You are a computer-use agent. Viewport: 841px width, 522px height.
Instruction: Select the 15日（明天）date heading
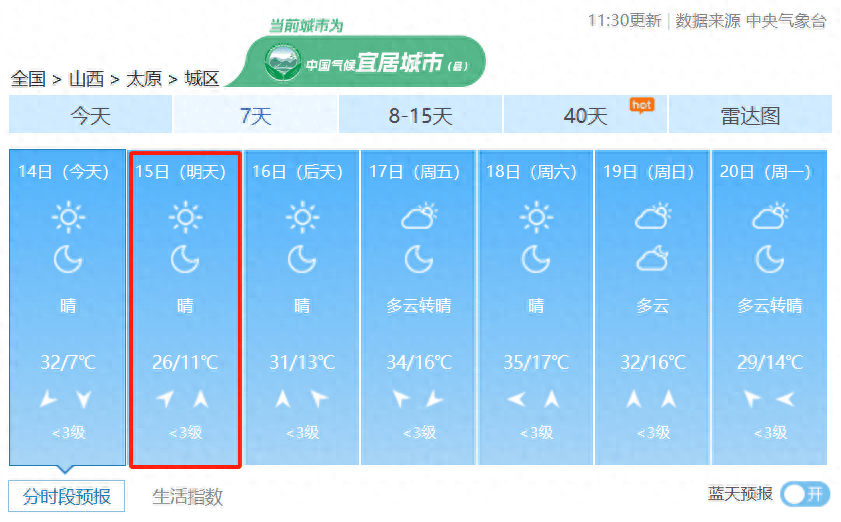(x=181, y=172)
